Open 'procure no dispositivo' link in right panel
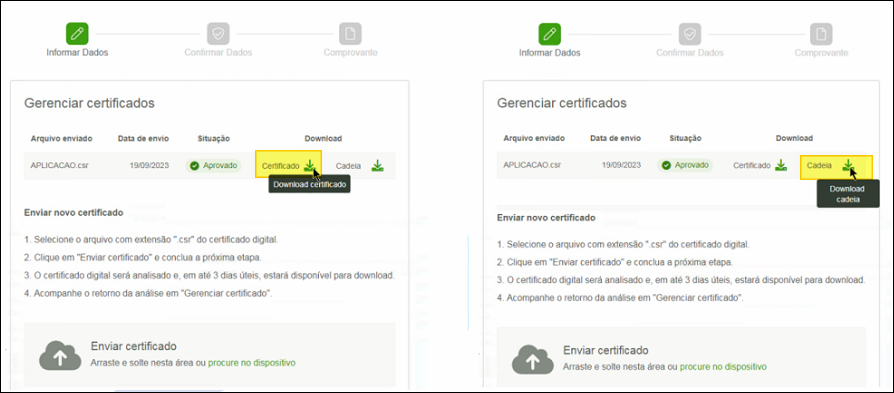The image size is (894, 393). click(723, 367)
